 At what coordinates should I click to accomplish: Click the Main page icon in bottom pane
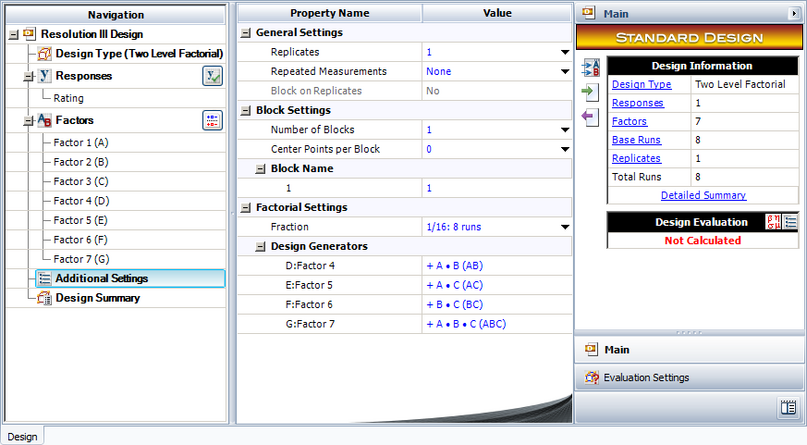tap(591, 349)
